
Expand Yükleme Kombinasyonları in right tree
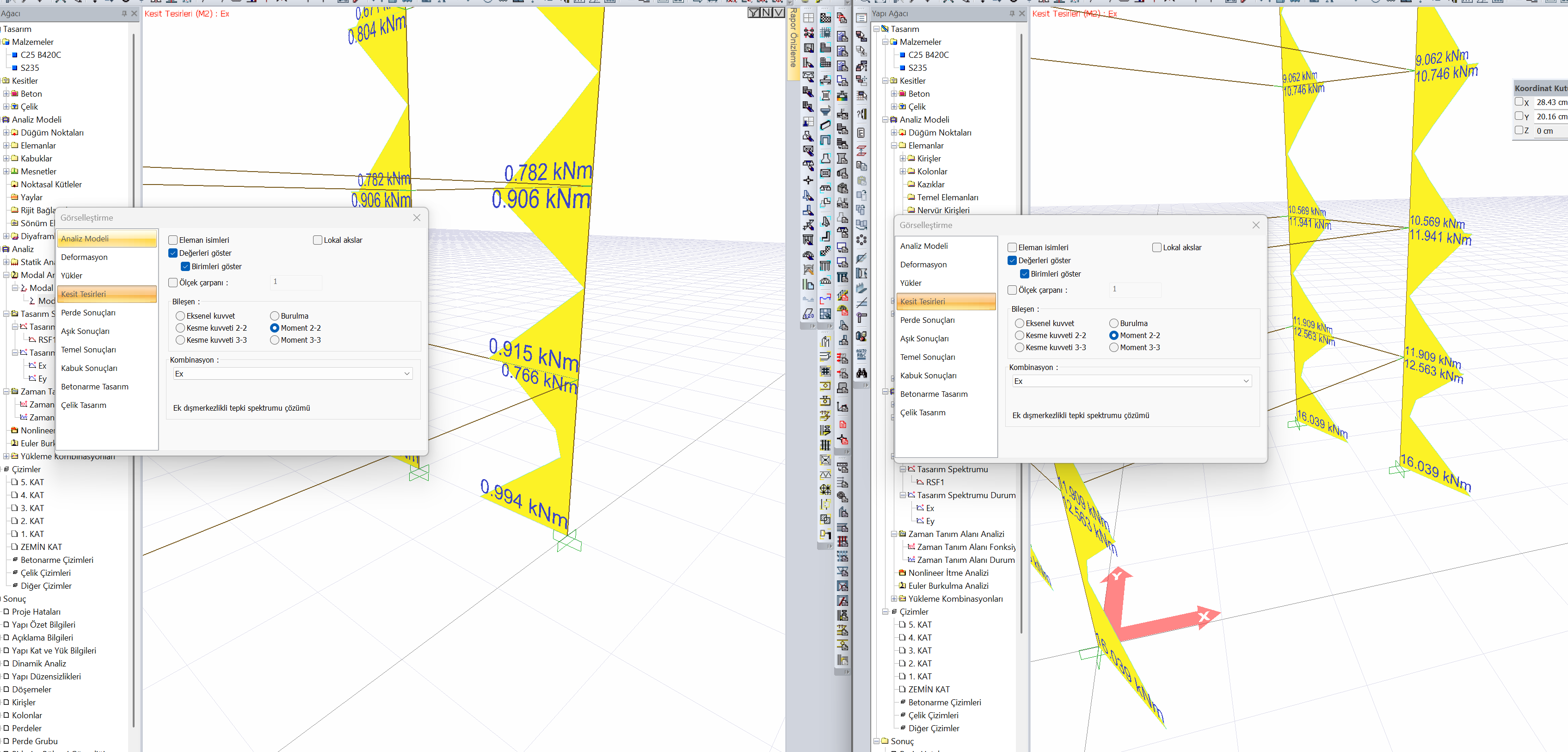pyautogui.click(x=894, y=598)
